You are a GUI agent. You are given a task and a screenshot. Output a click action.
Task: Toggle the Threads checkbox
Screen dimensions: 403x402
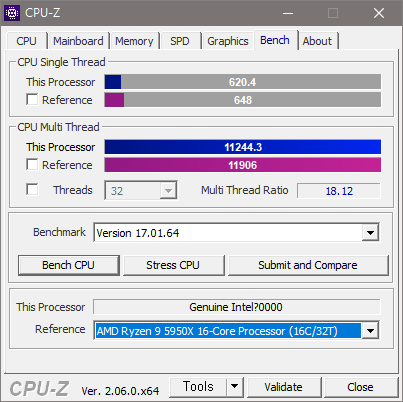tap(32, 189)
